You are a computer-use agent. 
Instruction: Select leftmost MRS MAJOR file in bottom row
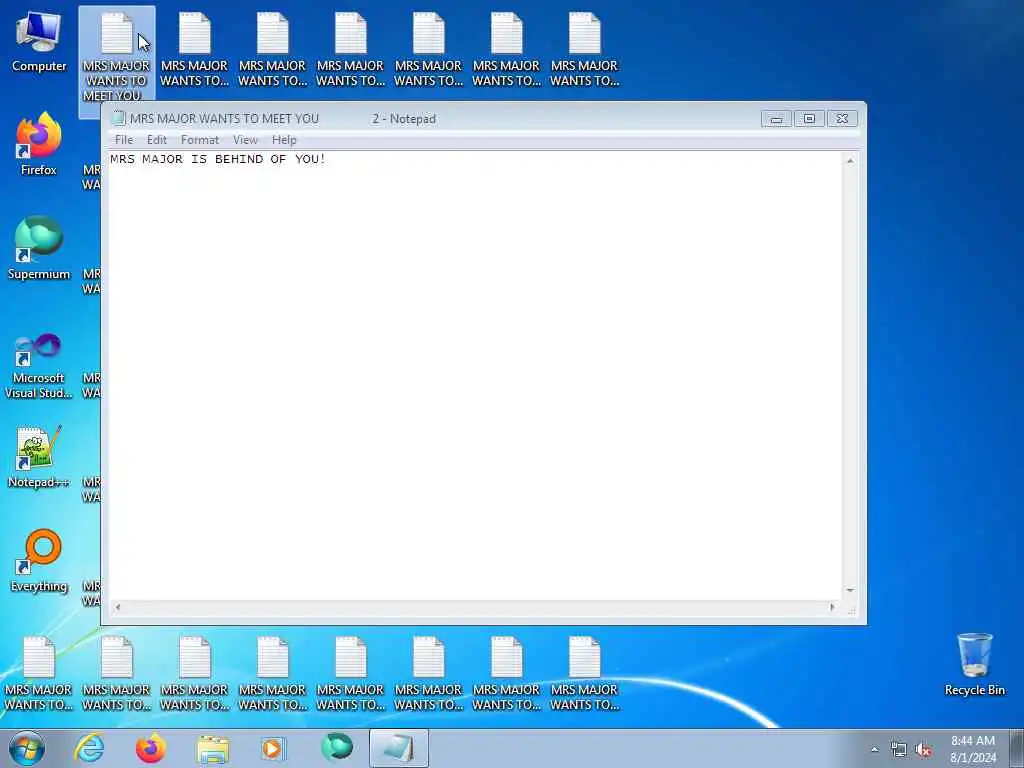[x=39, y=674]
